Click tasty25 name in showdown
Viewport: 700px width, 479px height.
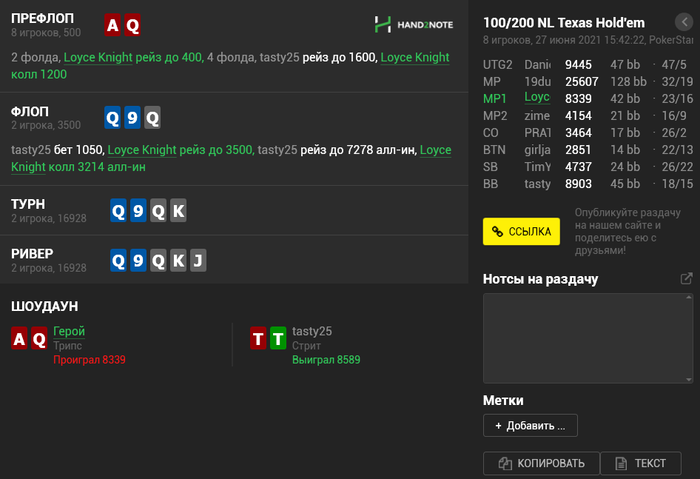(x=312, y=331)
